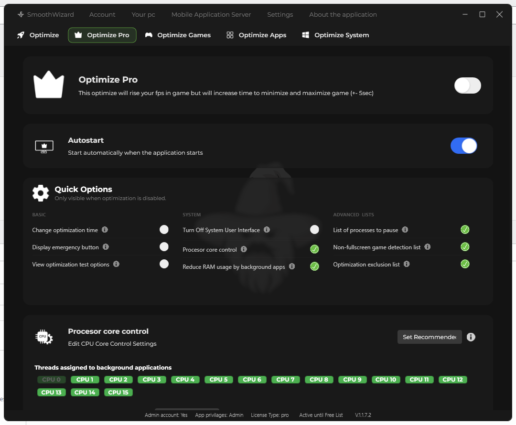Click info icon next to Change optimization time
This screenshot has width=516, height=425.
click(105, 230)
